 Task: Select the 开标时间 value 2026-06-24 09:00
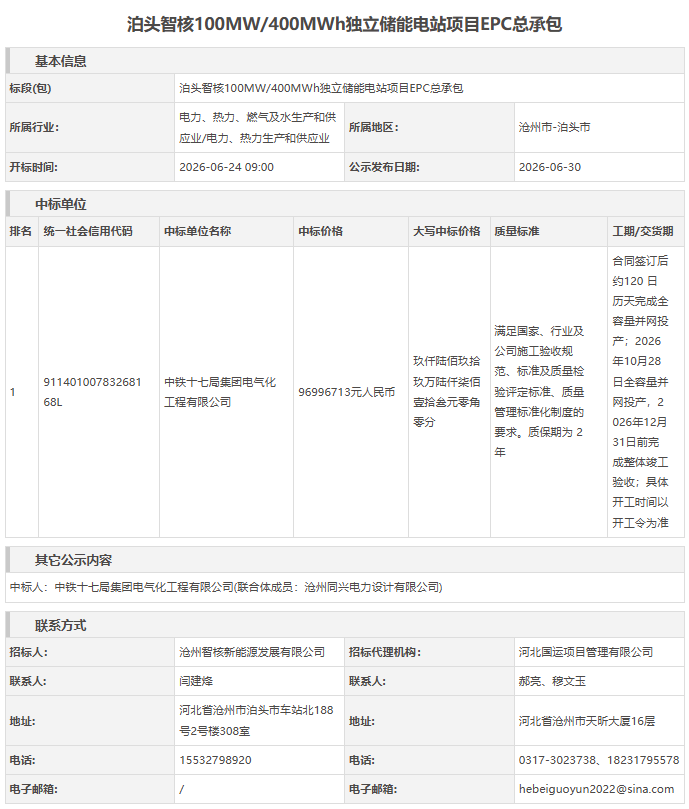tap(227, 167)
